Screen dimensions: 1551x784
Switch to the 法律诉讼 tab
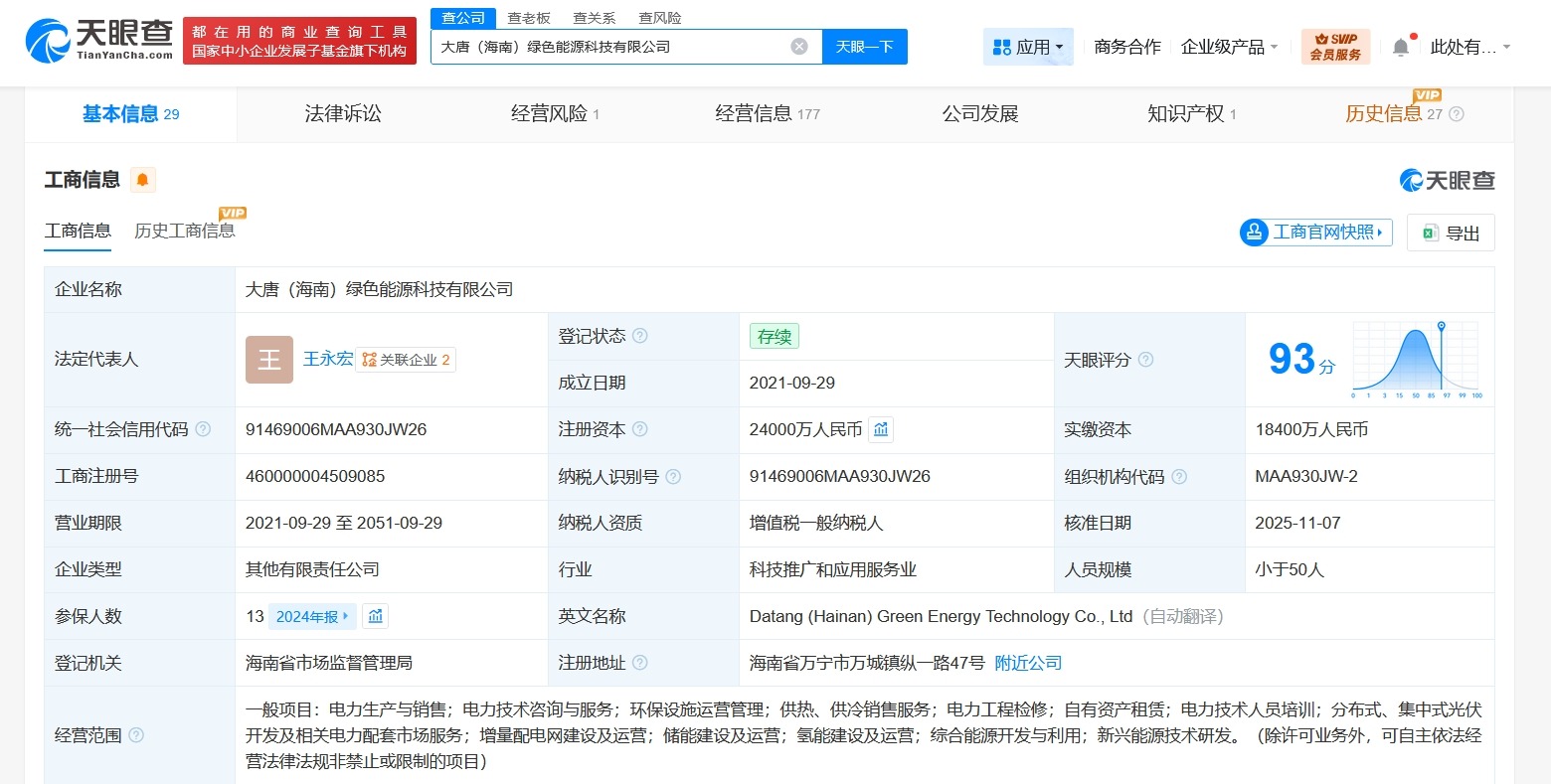pos(342,113)
